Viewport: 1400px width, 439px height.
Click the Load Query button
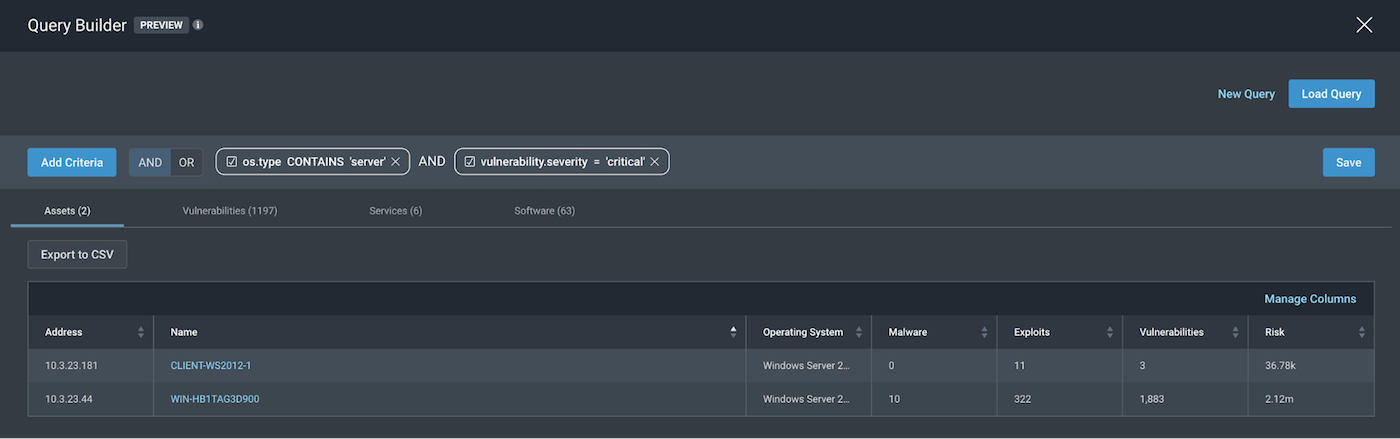[x=1331, y=94]
